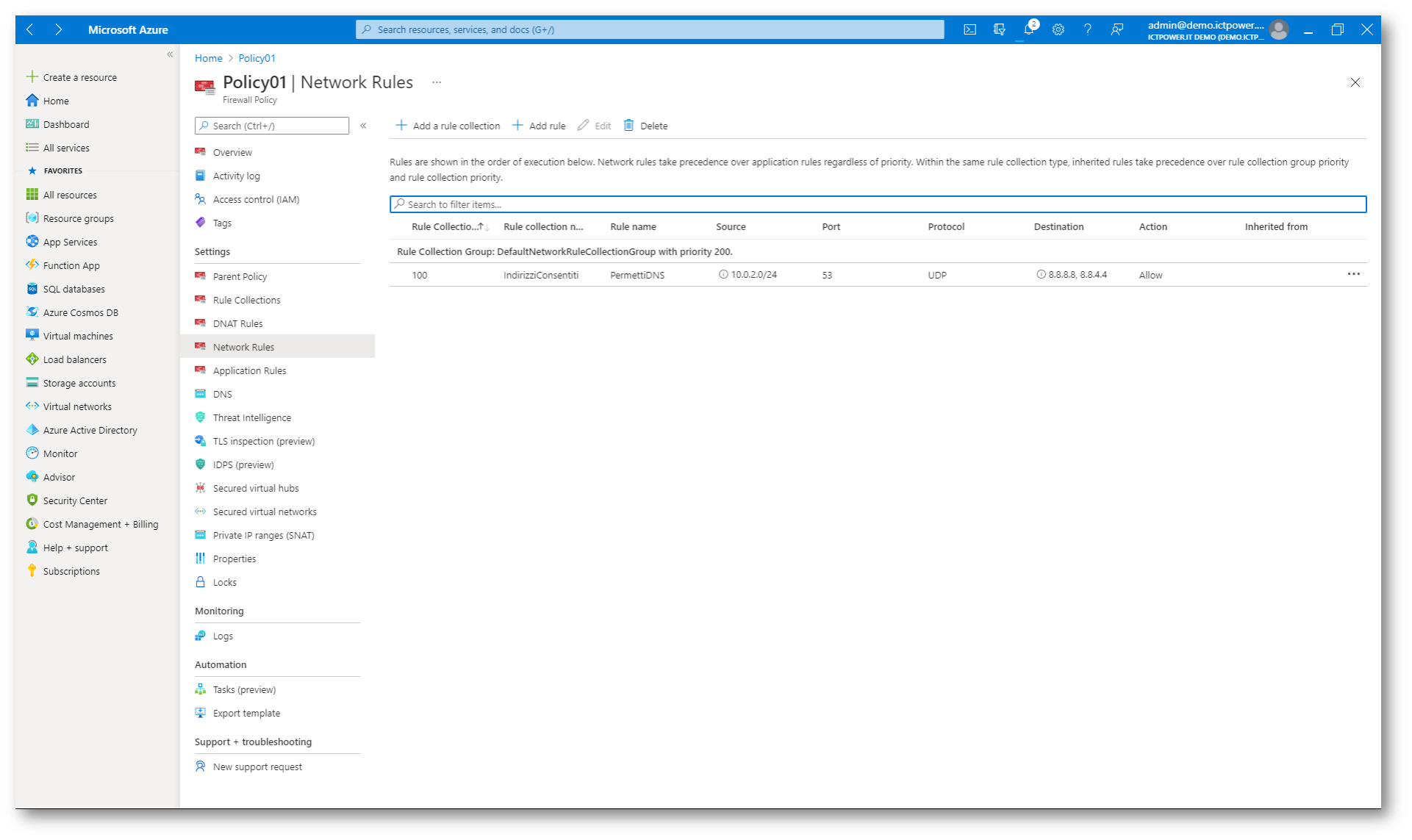Open Parent Policy settings
This screenshot has height=840, width=1412.
click(x=240, y=276)
